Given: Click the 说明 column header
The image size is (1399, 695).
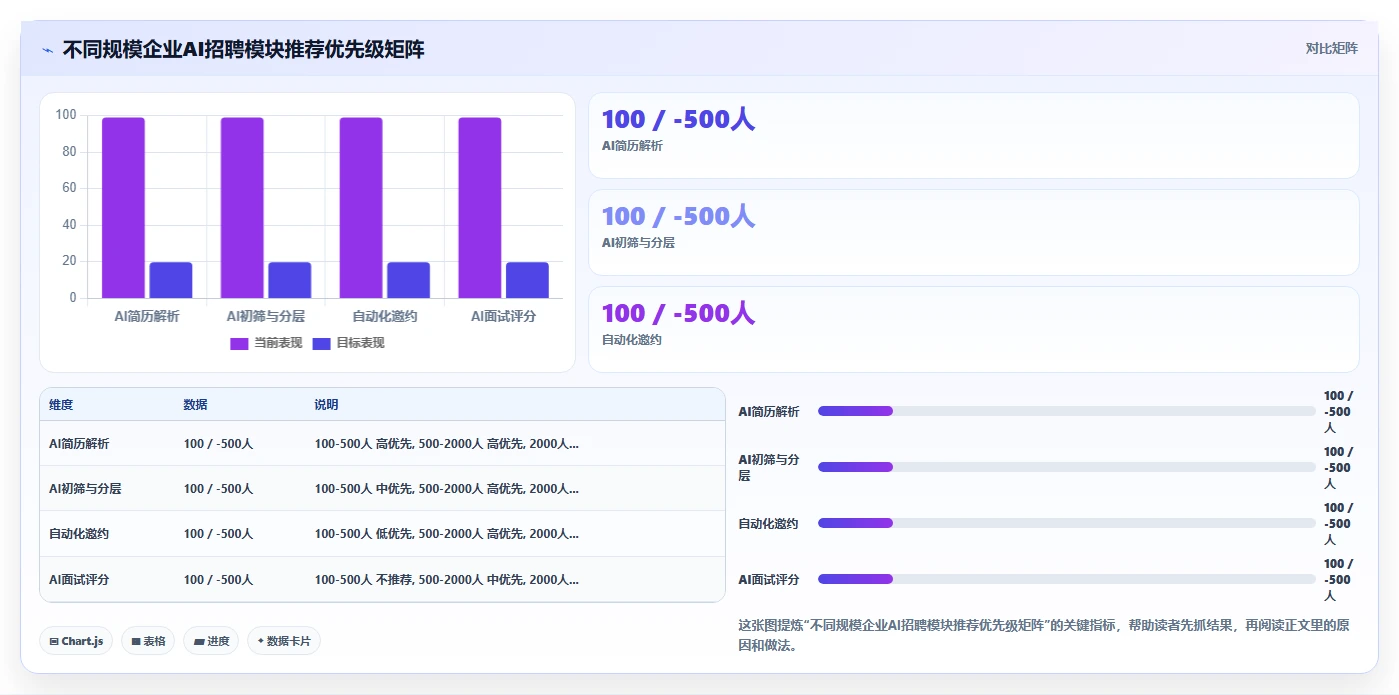Looking at the screenshot, I should click(326, 405).
